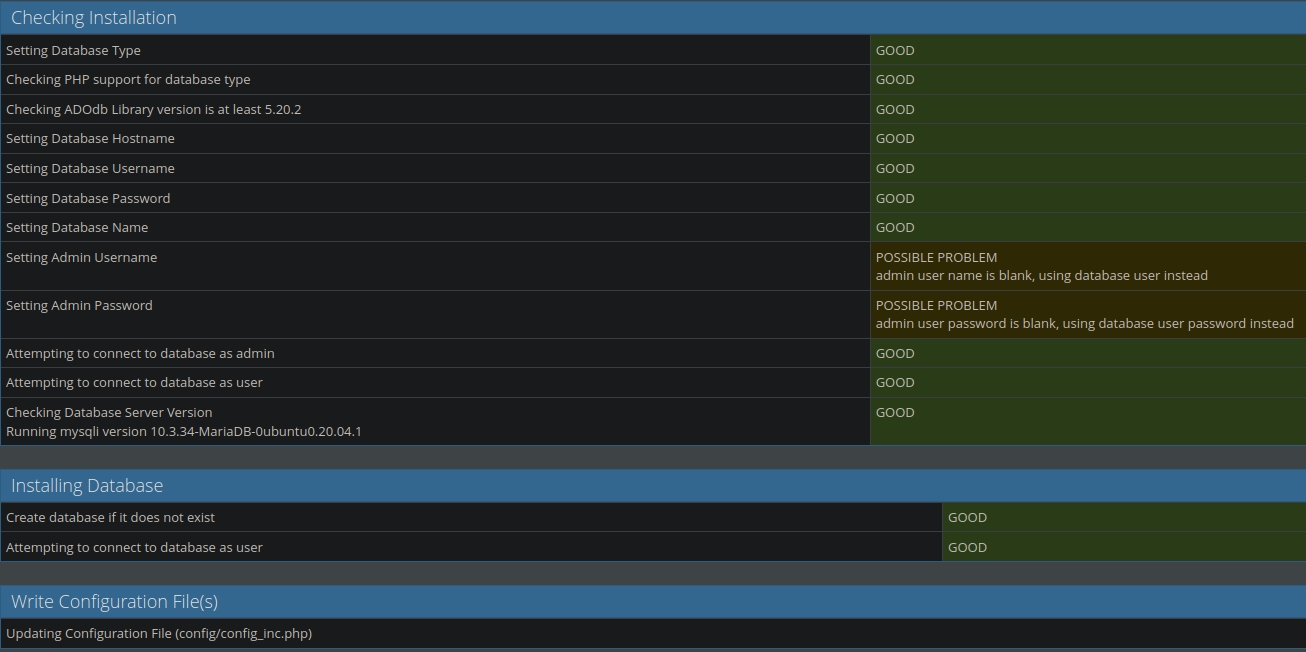1306x652 pixels.
Task: Click the Write Configuration File(s) header
Action: [x=114, y=602]
